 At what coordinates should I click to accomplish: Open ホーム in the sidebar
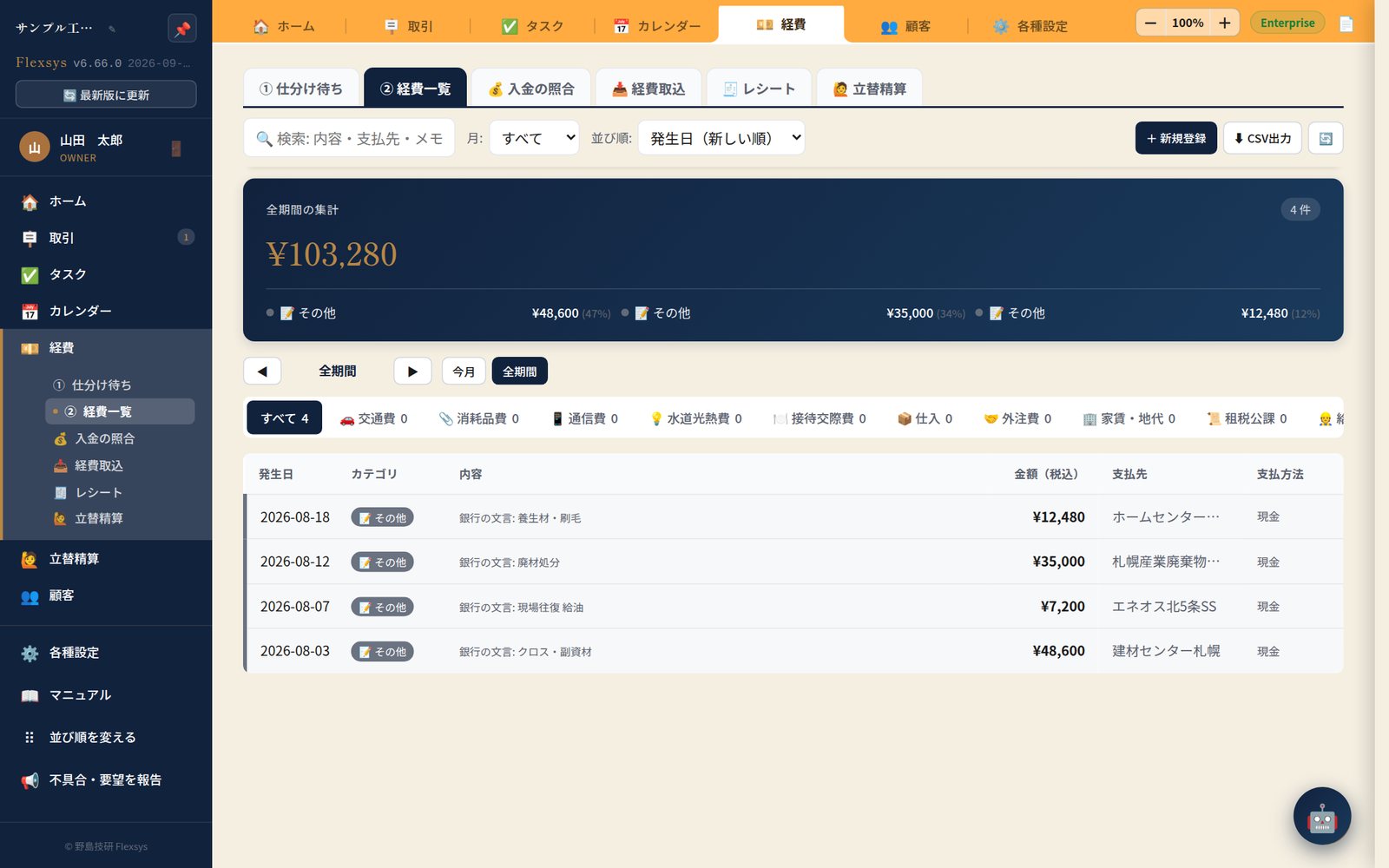(106, 201)
